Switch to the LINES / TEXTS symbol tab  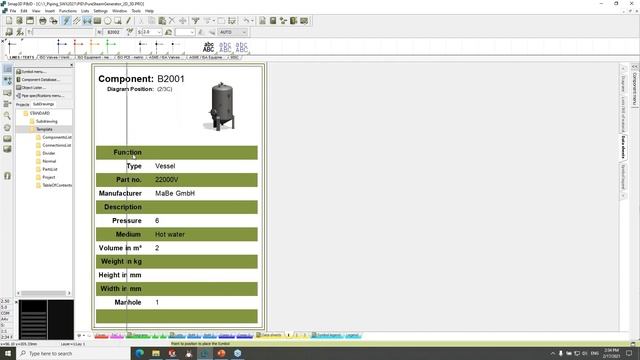pyautogui.click(x=21, y=58)
